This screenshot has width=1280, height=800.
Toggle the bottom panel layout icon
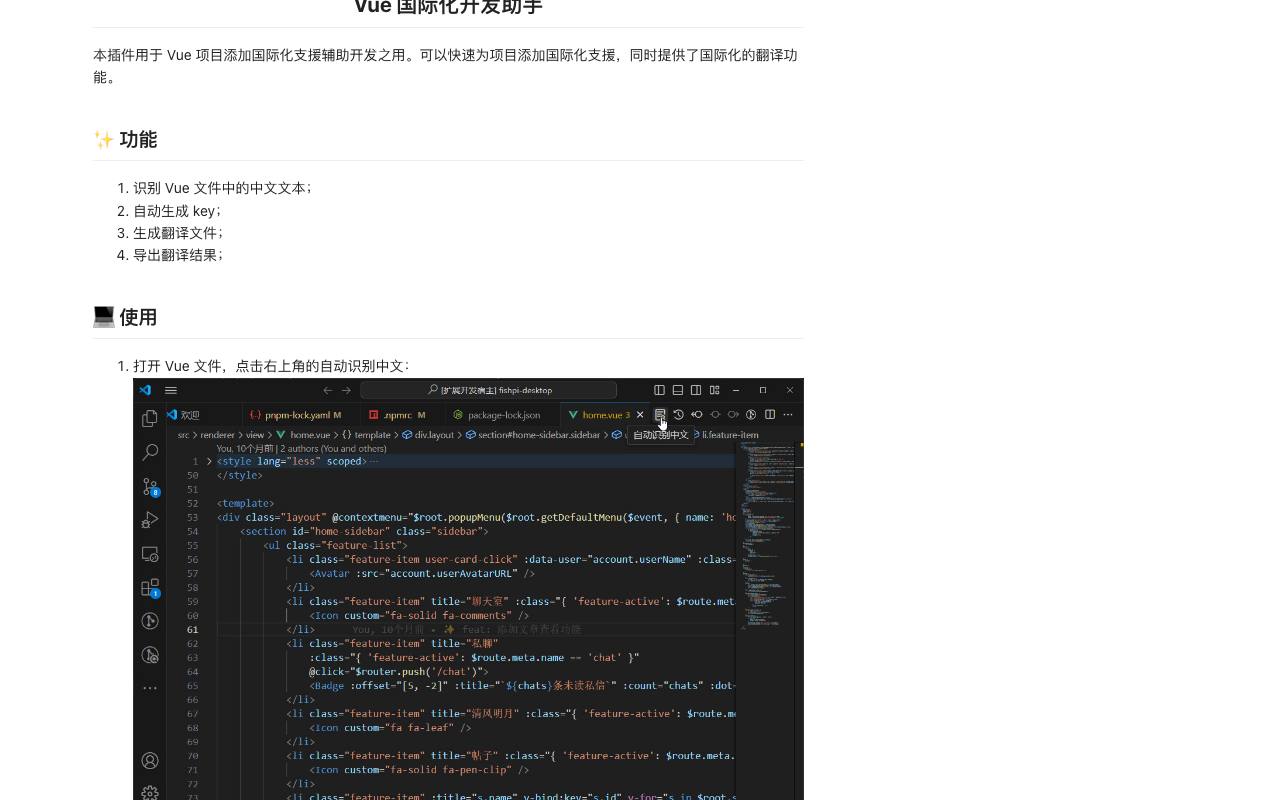[678, 390]
